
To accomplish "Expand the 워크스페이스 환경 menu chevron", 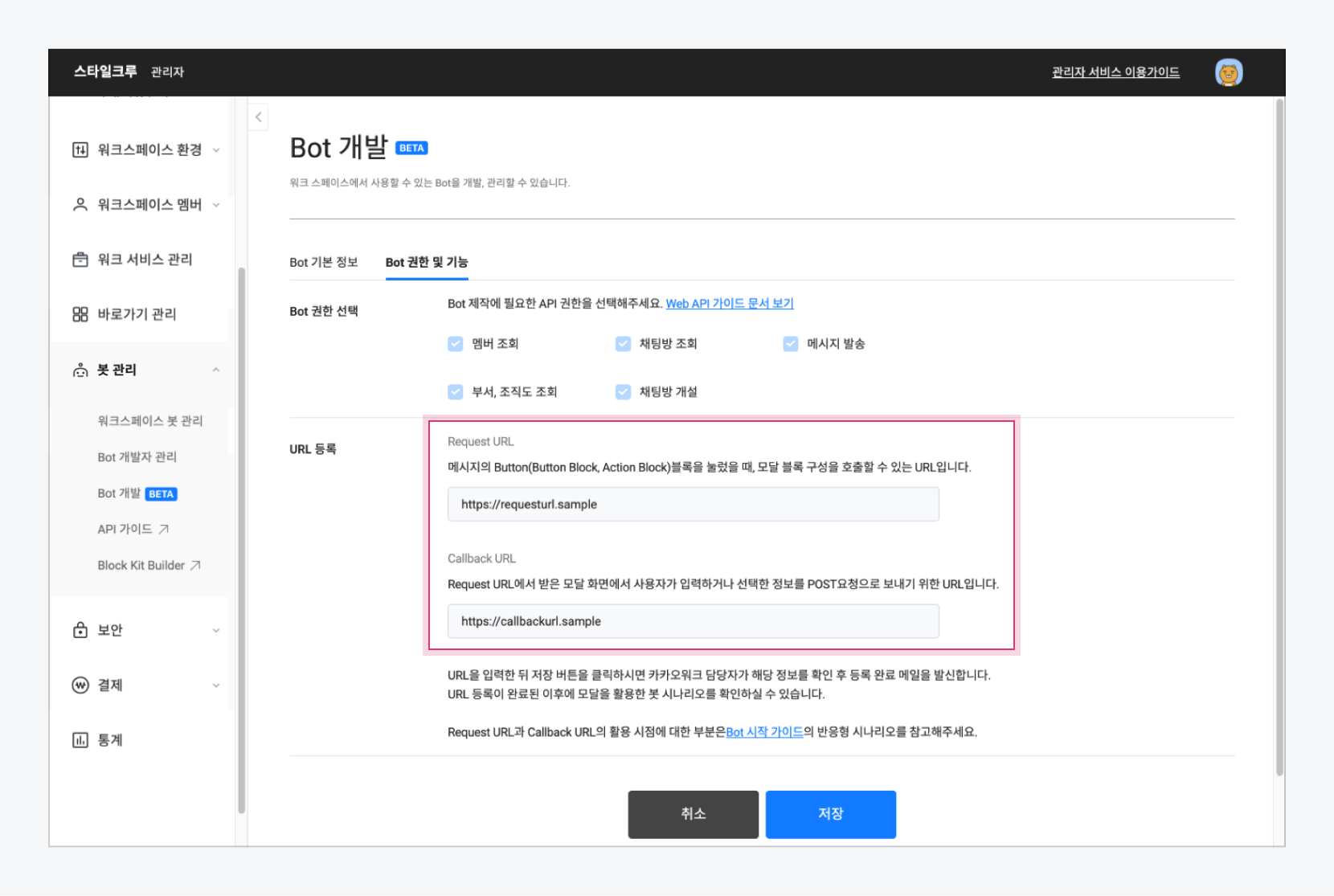I will pos(216,150).
